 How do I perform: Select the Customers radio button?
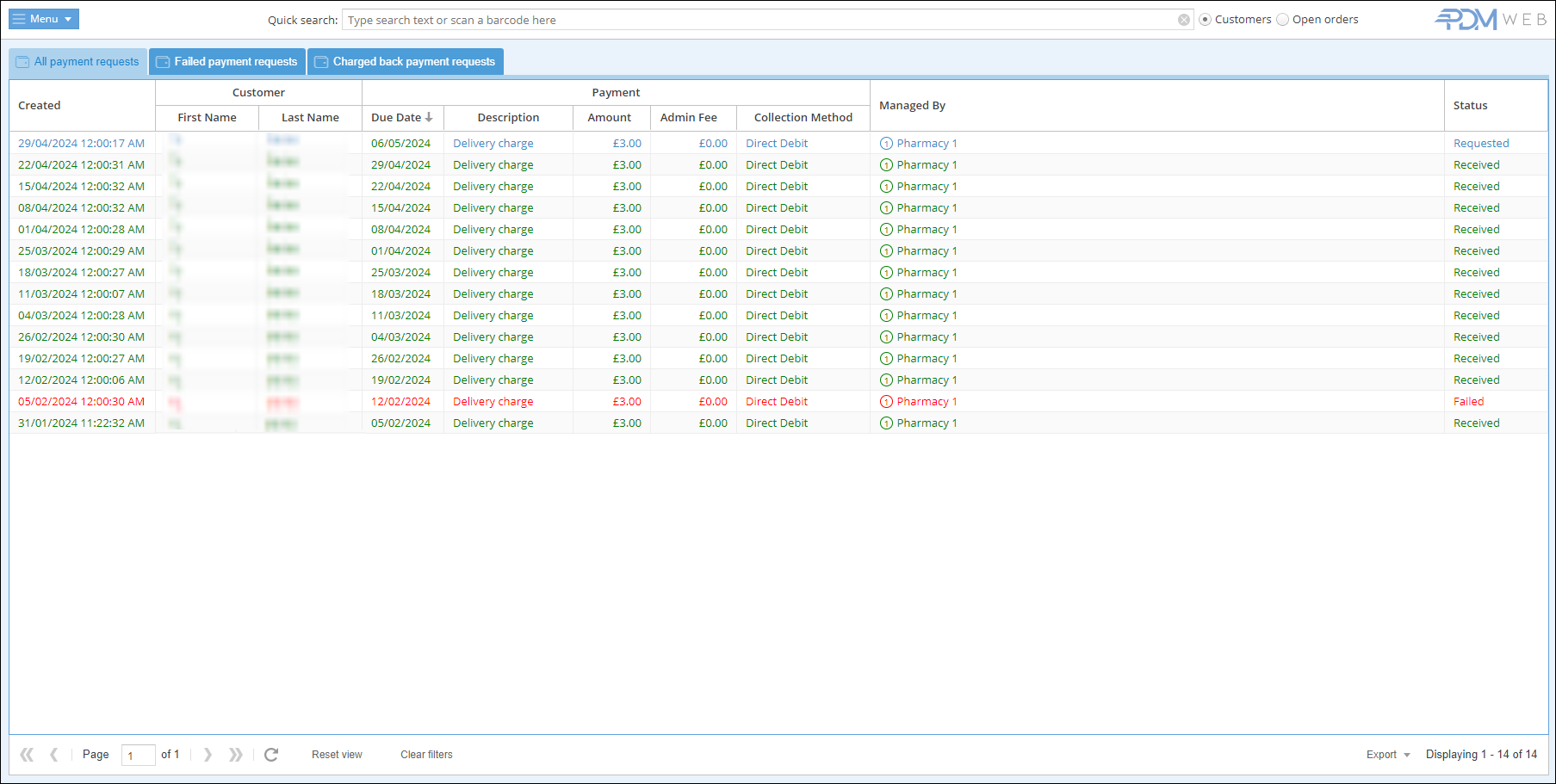(x=1206, y=20)
